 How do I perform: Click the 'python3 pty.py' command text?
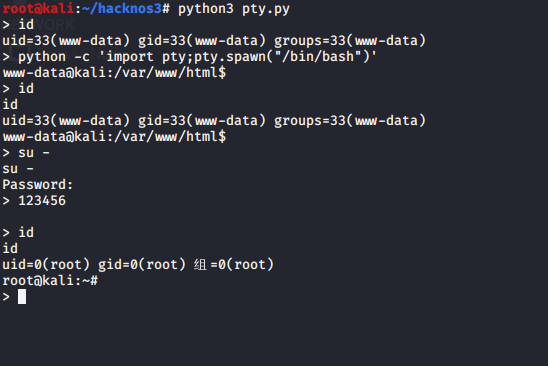pyautogui.click(x=234, y=8)
